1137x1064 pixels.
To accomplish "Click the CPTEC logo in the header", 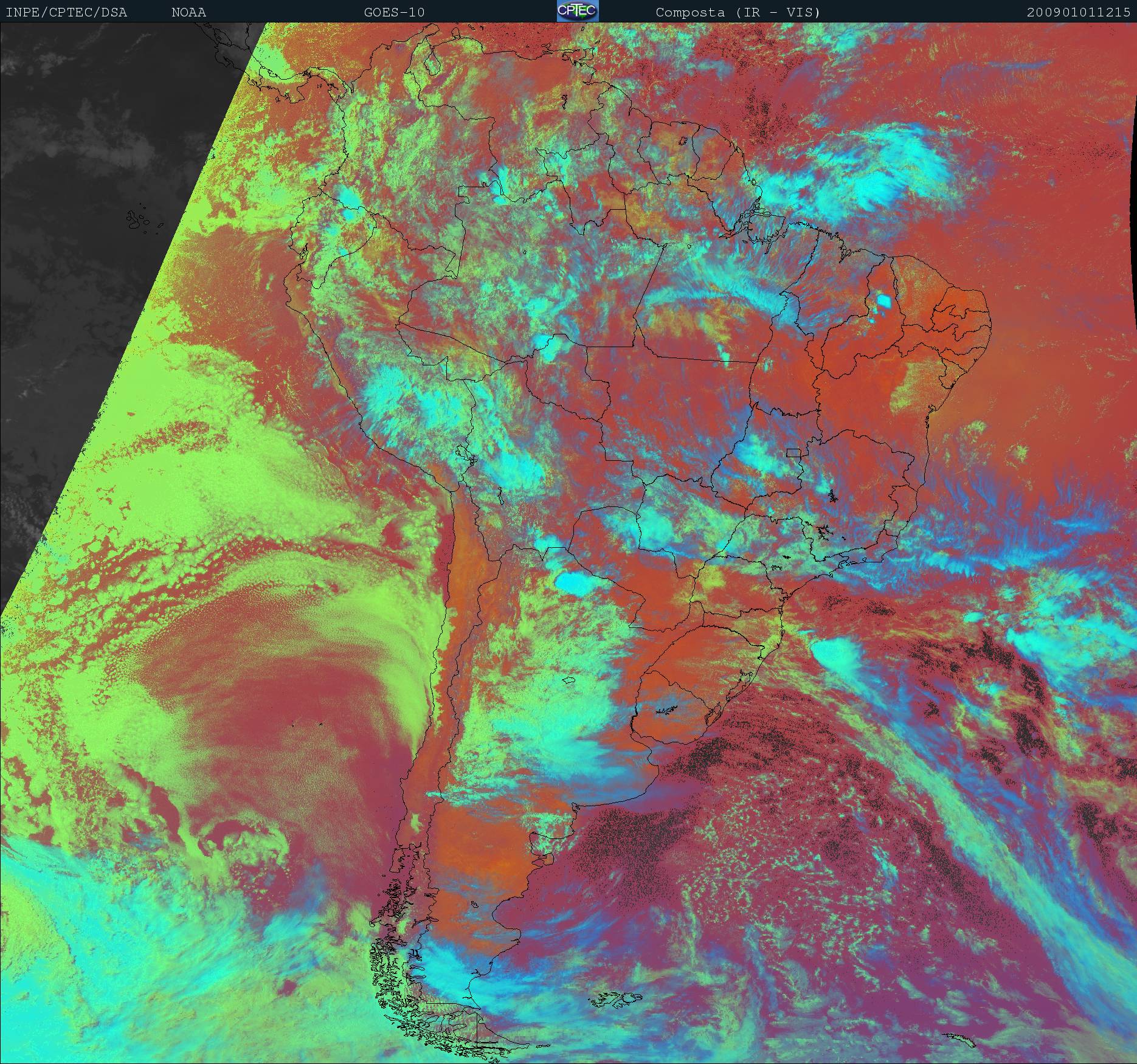I will pyautogui.click(x=578, y=11).
